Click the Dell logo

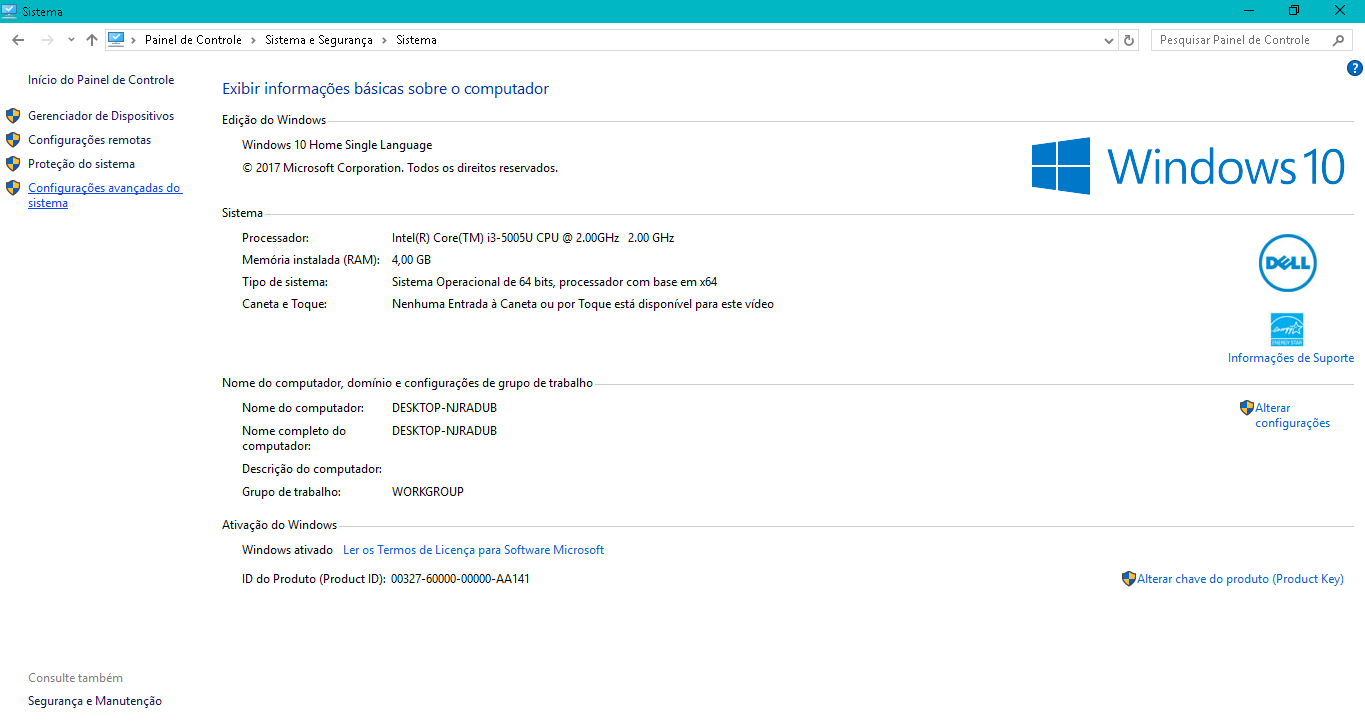(x=1287, y=263)
